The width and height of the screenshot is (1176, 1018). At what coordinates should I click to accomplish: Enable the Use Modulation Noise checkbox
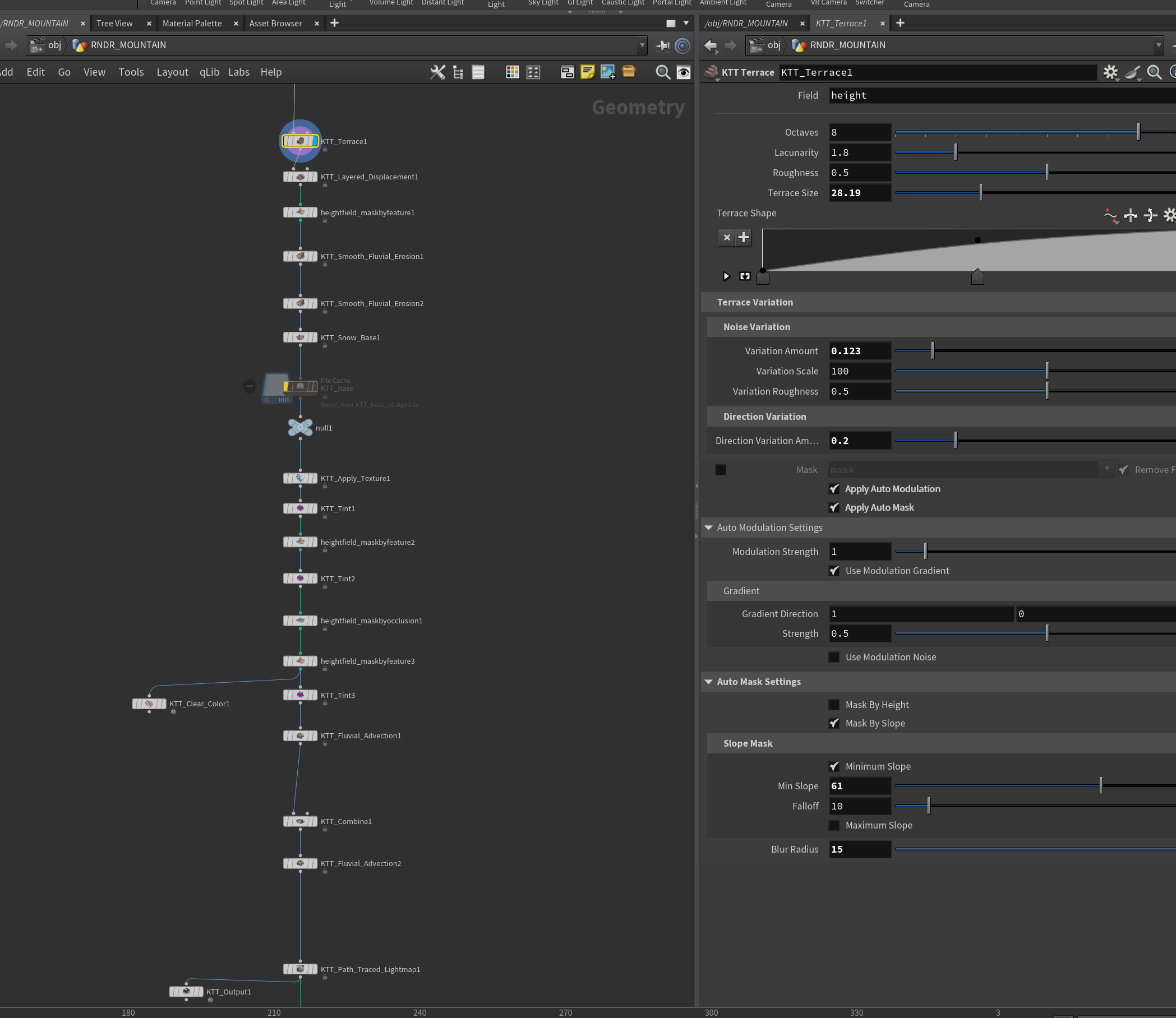pyautogui.click(x=834, y=656)
